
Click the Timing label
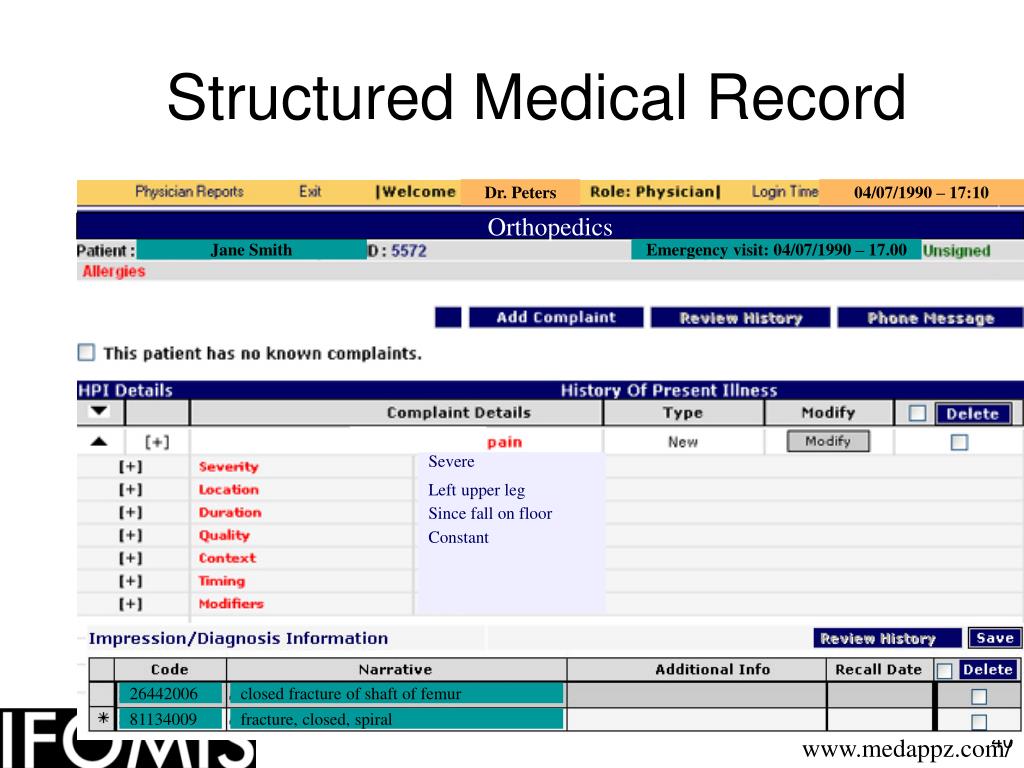click(x=222, y=581)
